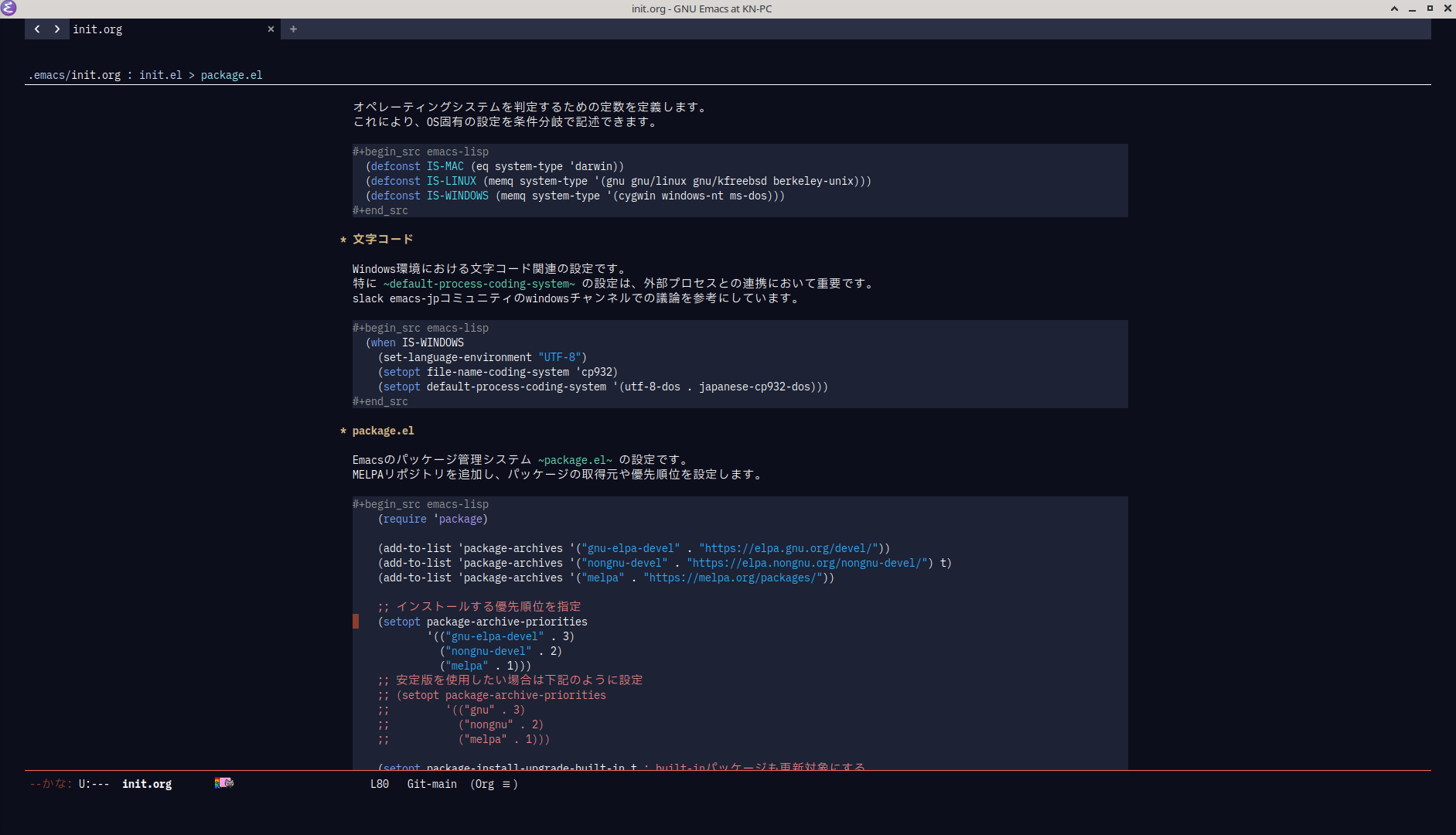Click the comment インストールする優先順位を指定
The width and height of the screenshot is (1456, 835).
479,607
